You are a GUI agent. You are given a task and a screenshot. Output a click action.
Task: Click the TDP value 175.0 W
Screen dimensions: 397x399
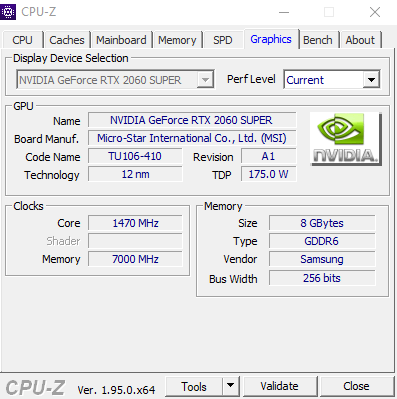[x=268, y=174]
